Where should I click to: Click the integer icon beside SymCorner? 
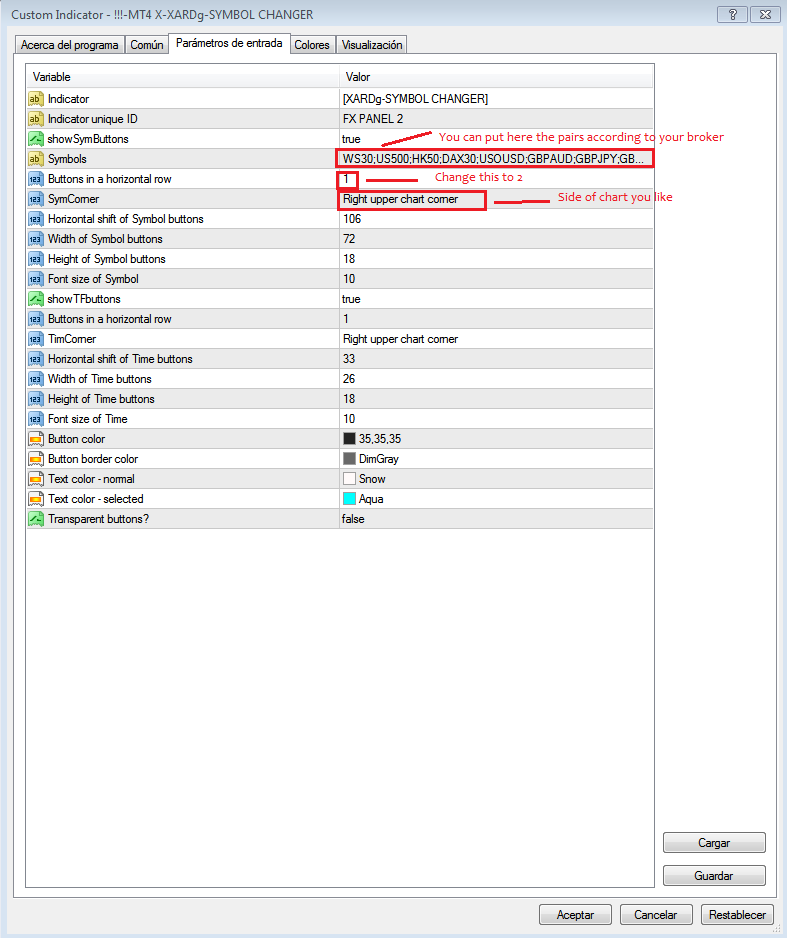pyautogui.click(x=35, y=199)
